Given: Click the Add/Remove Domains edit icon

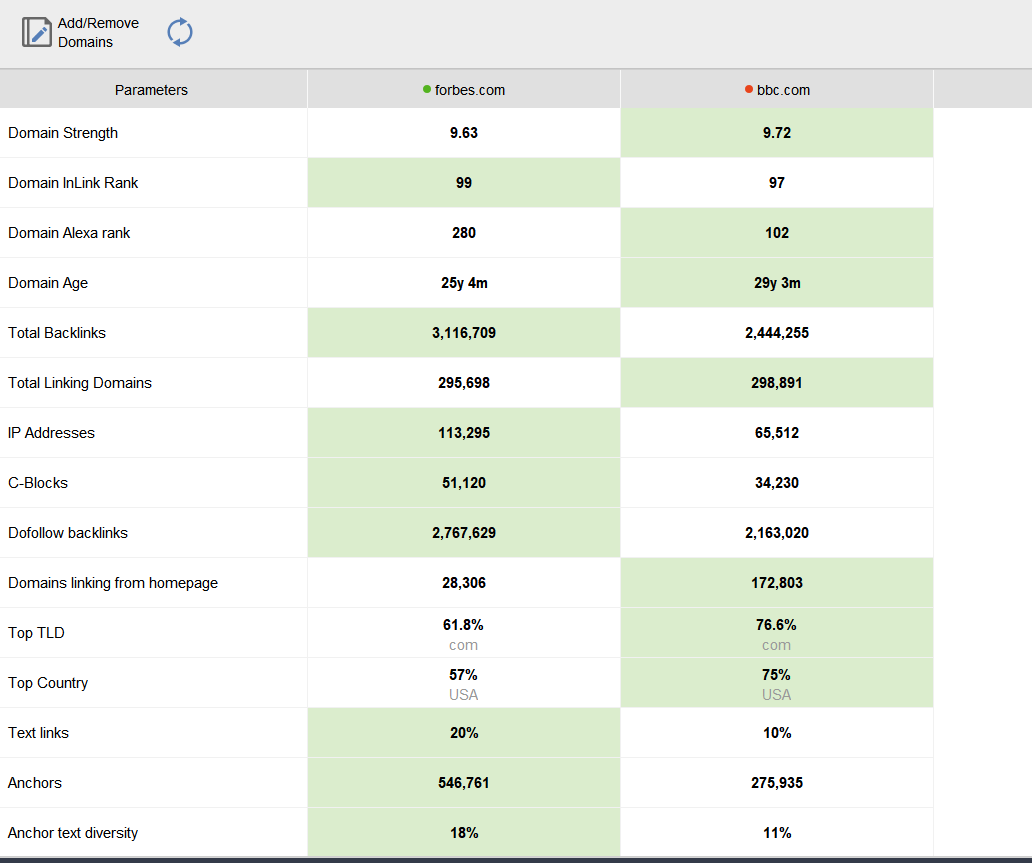Looking at the screenshot, I should point(37,32).
